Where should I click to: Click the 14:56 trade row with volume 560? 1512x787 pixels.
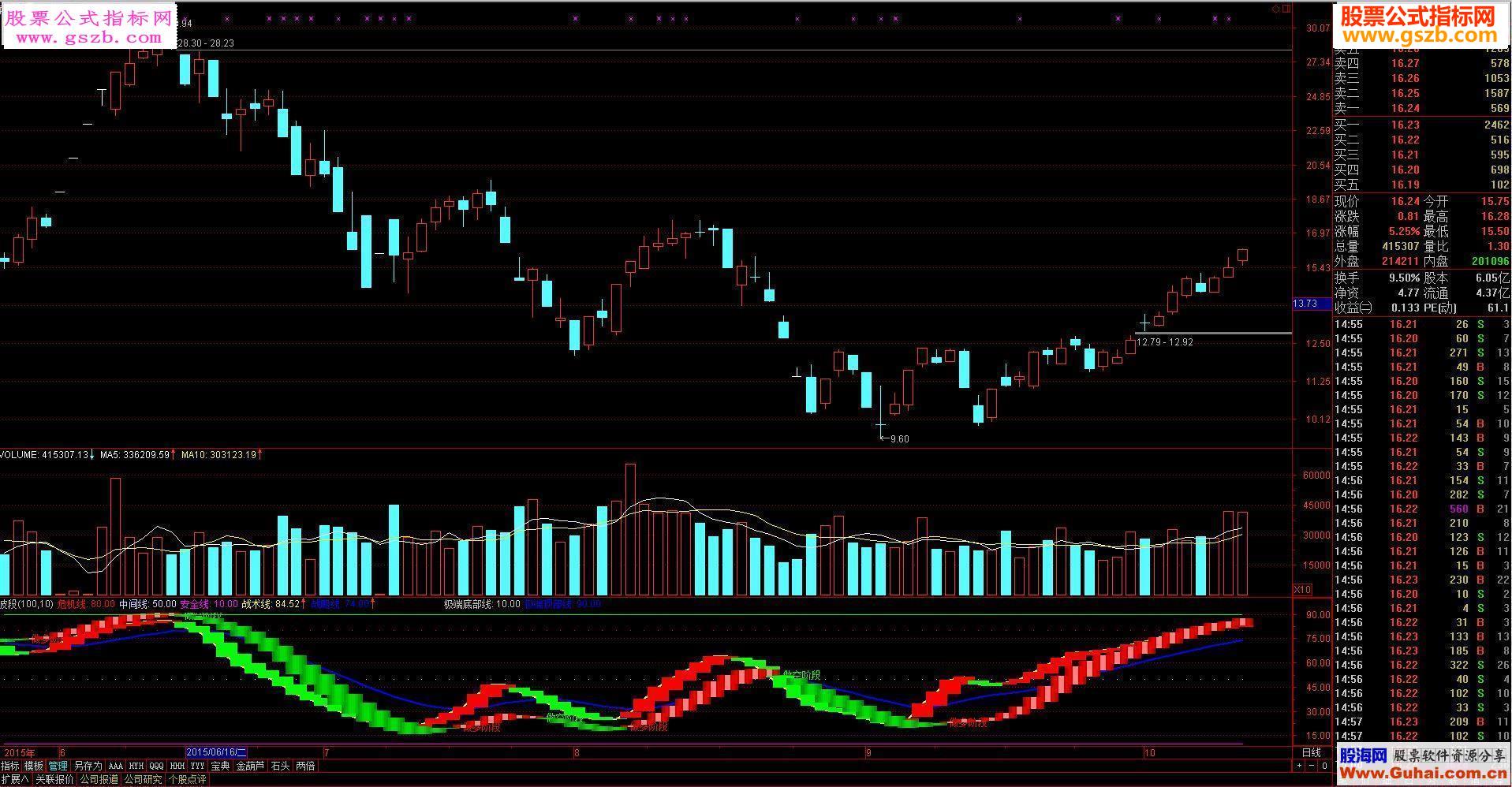pos(1421,509)
